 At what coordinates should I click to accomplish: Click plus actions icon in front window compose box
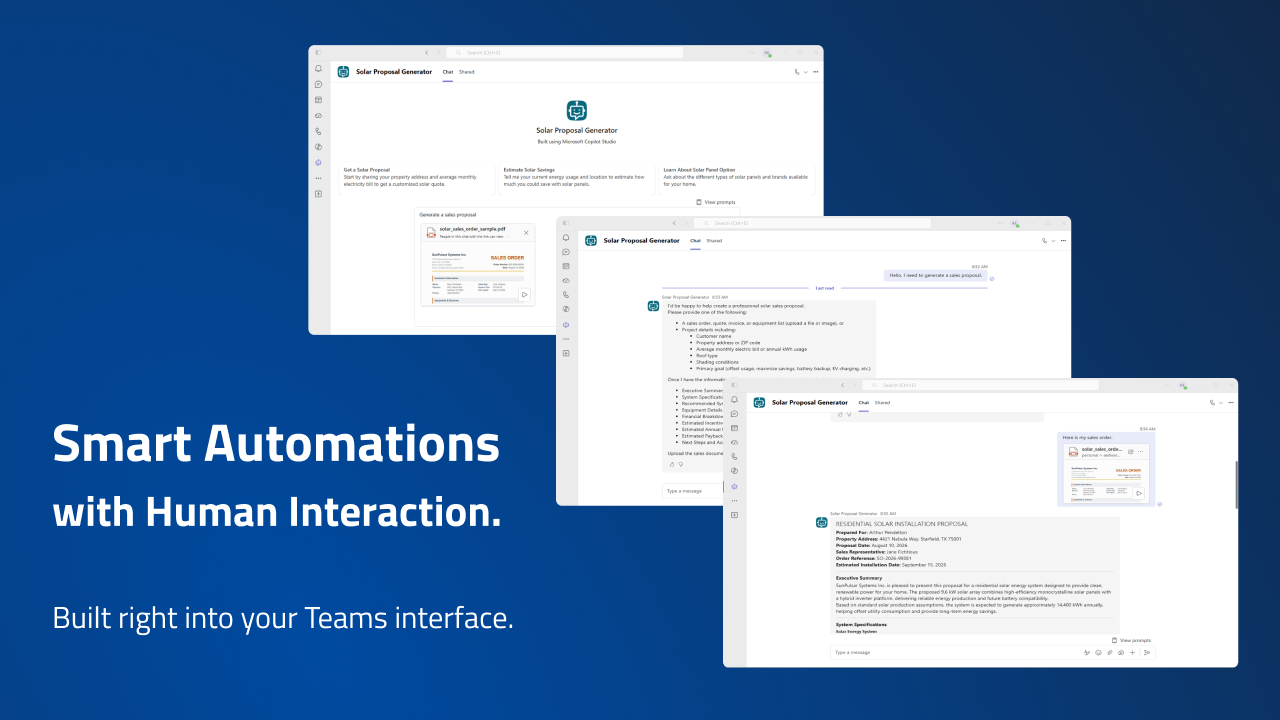click(x=1132, y=652)
